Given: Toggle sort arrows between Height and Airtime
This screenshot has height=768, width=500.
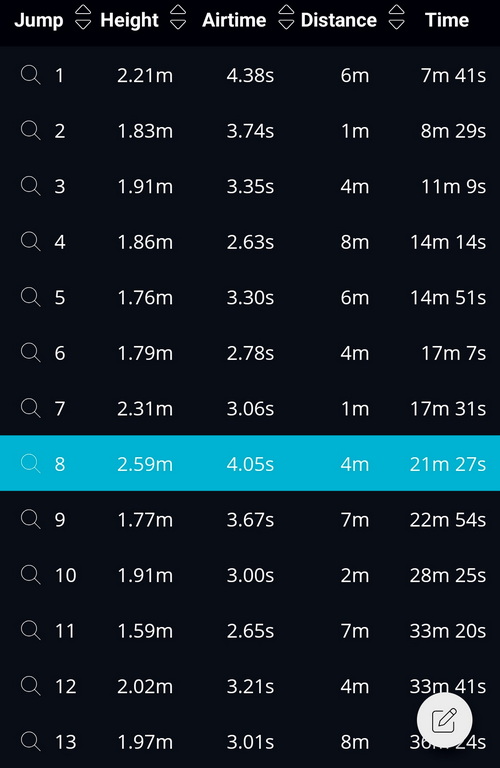Looking at the screenshot, I should pyautogui.click(x=178, y=17).
